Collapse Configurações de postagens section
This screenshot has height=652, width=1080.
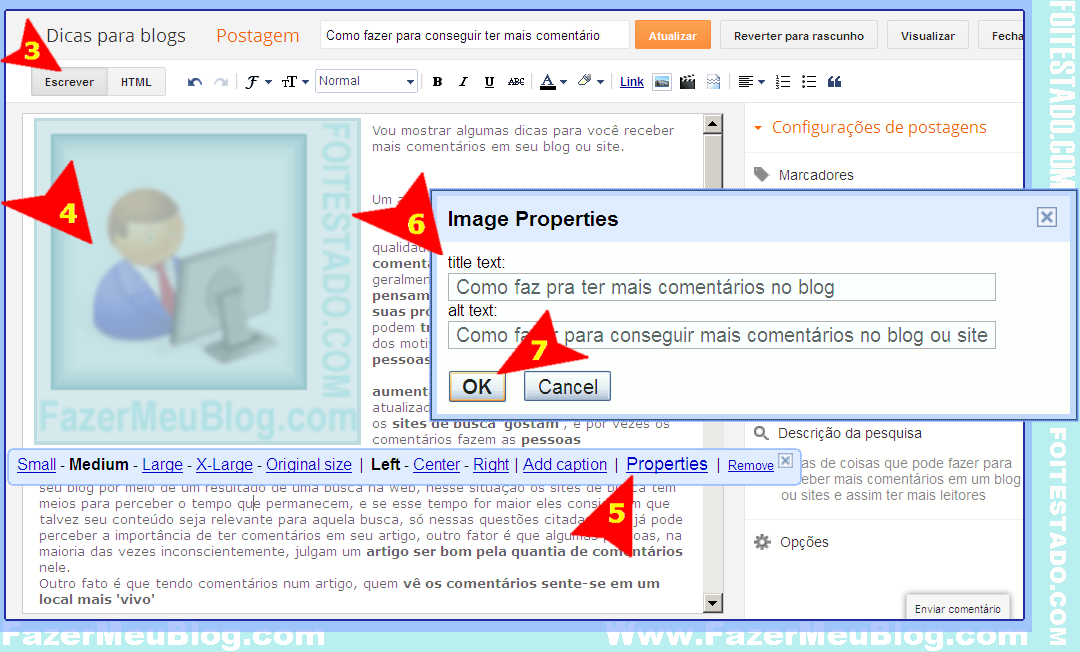pyautogui.click(x=871, y=127)
